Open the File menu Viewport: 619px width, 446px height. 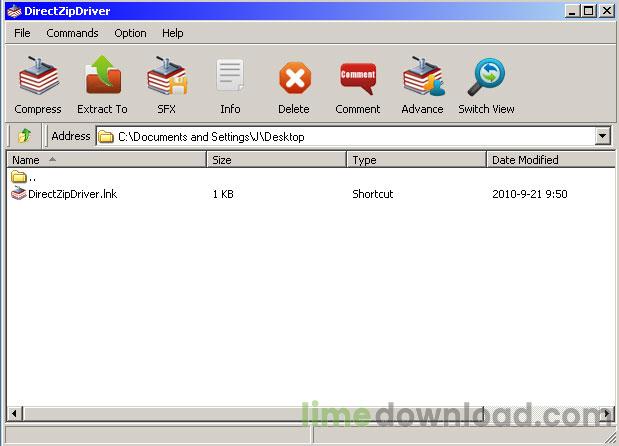click(22, 33)
